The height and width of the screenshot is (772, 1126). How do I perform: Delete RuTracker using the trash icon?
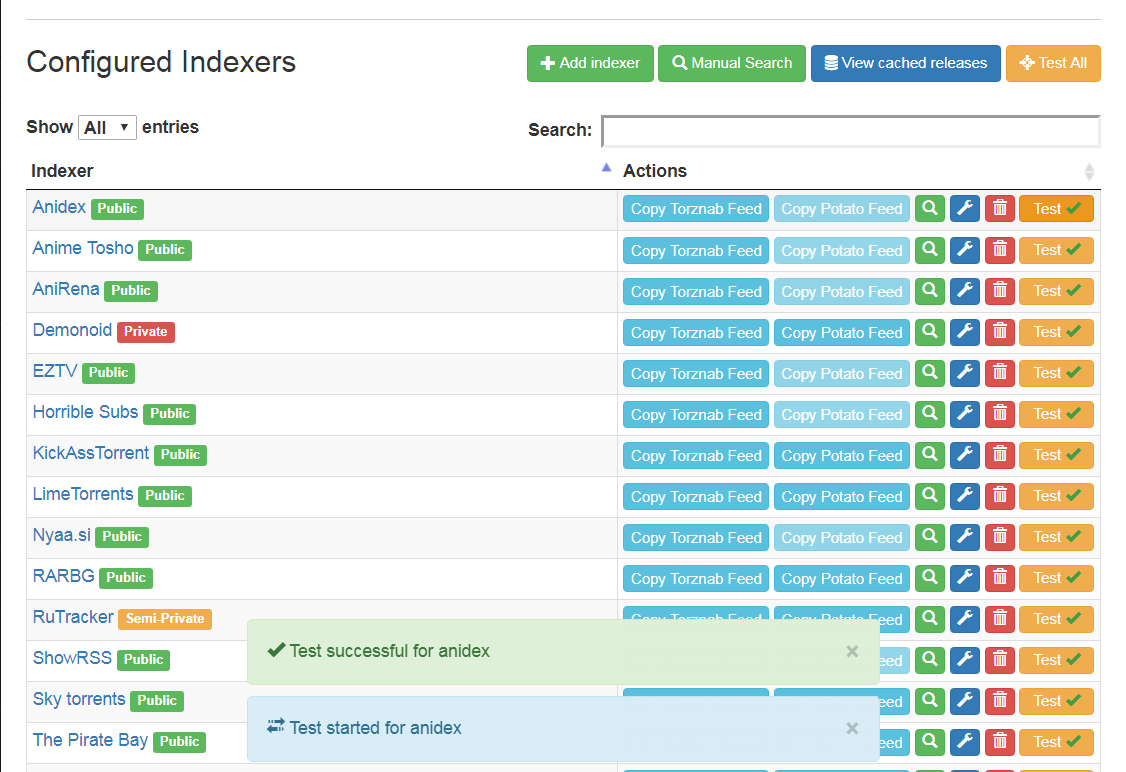tap(1000, 618)
